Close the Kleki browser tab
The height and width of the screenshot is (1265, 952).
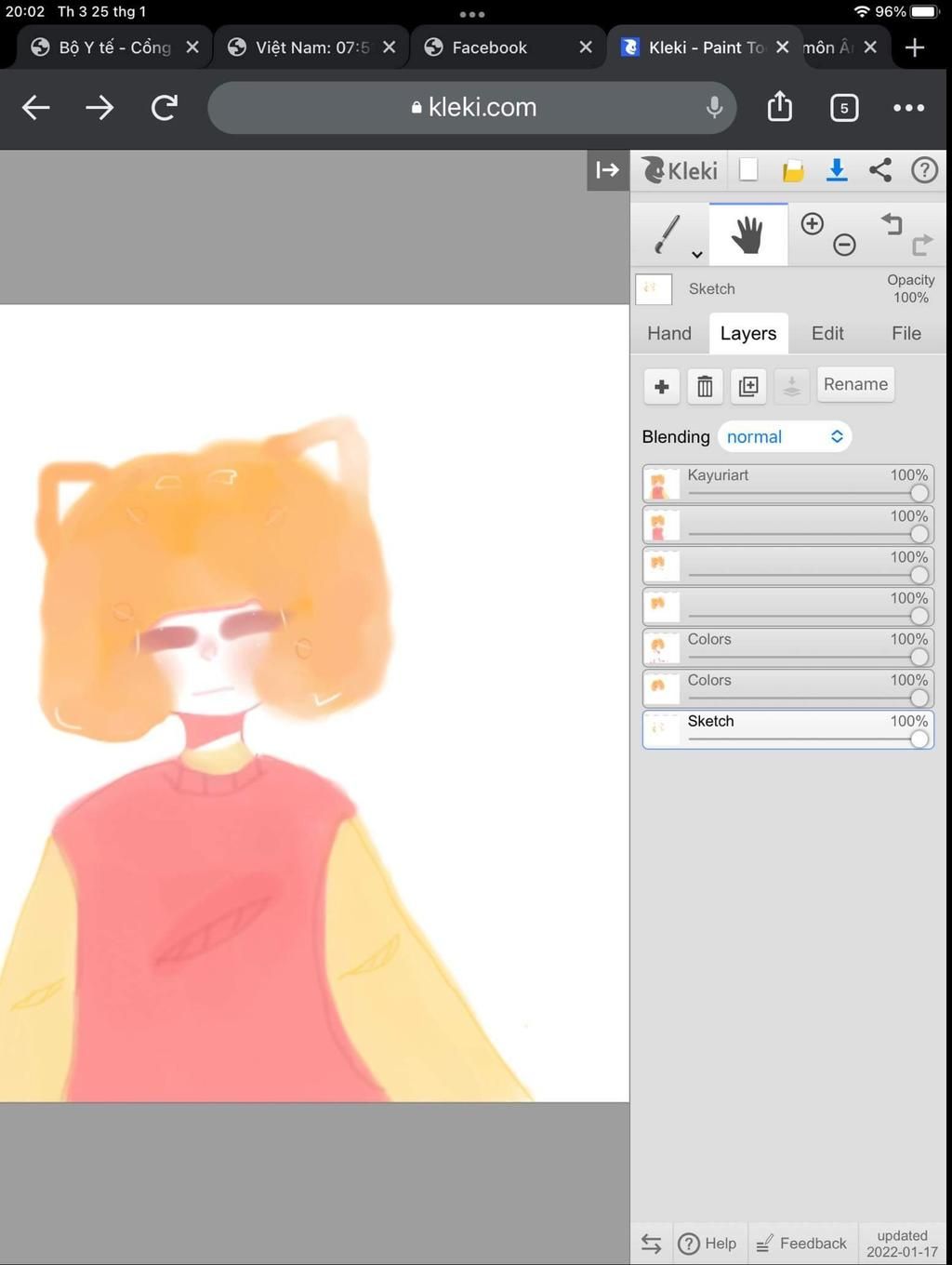783,47
